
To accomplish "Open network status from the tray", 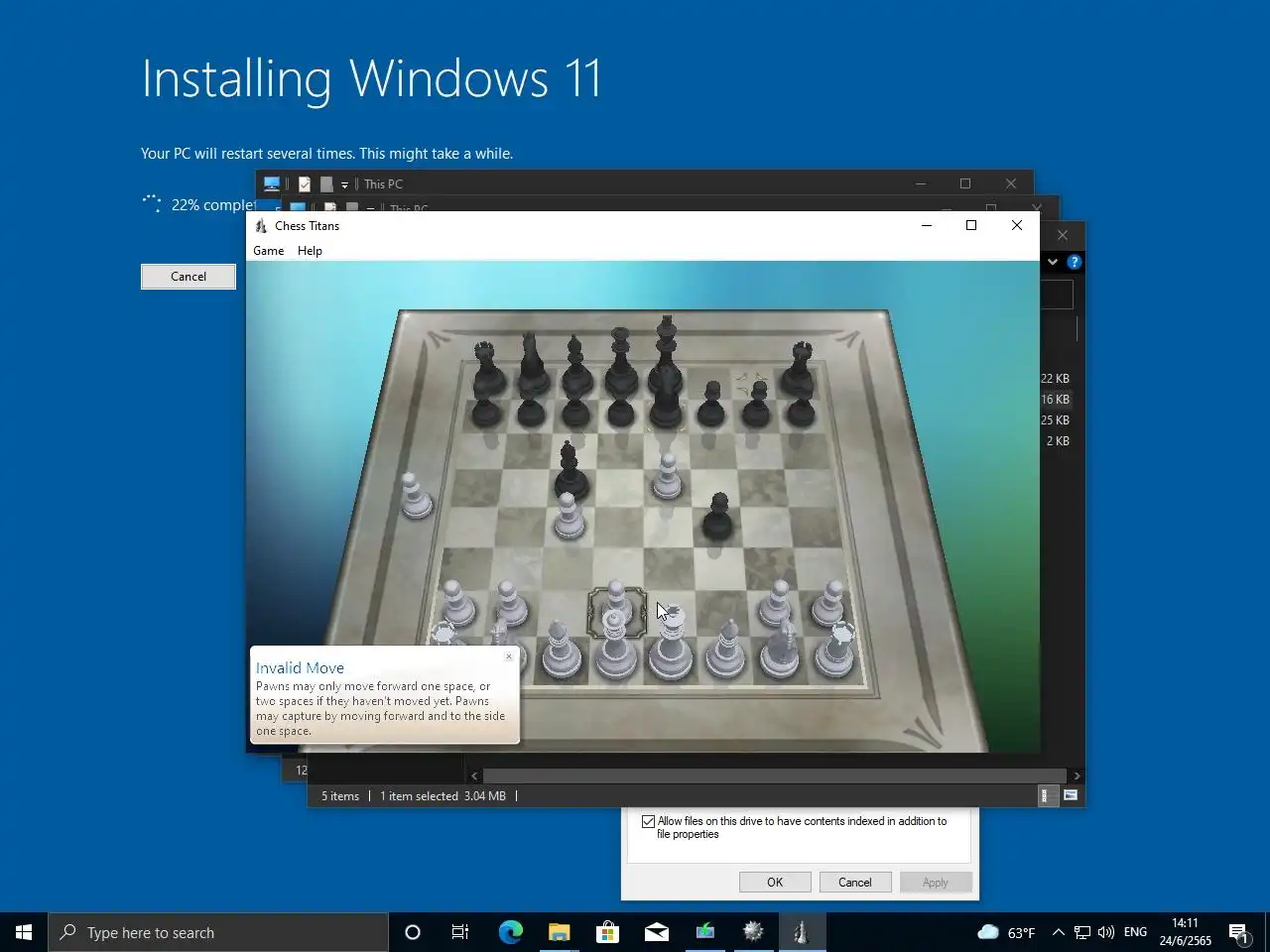I will tap(1082, 932).
